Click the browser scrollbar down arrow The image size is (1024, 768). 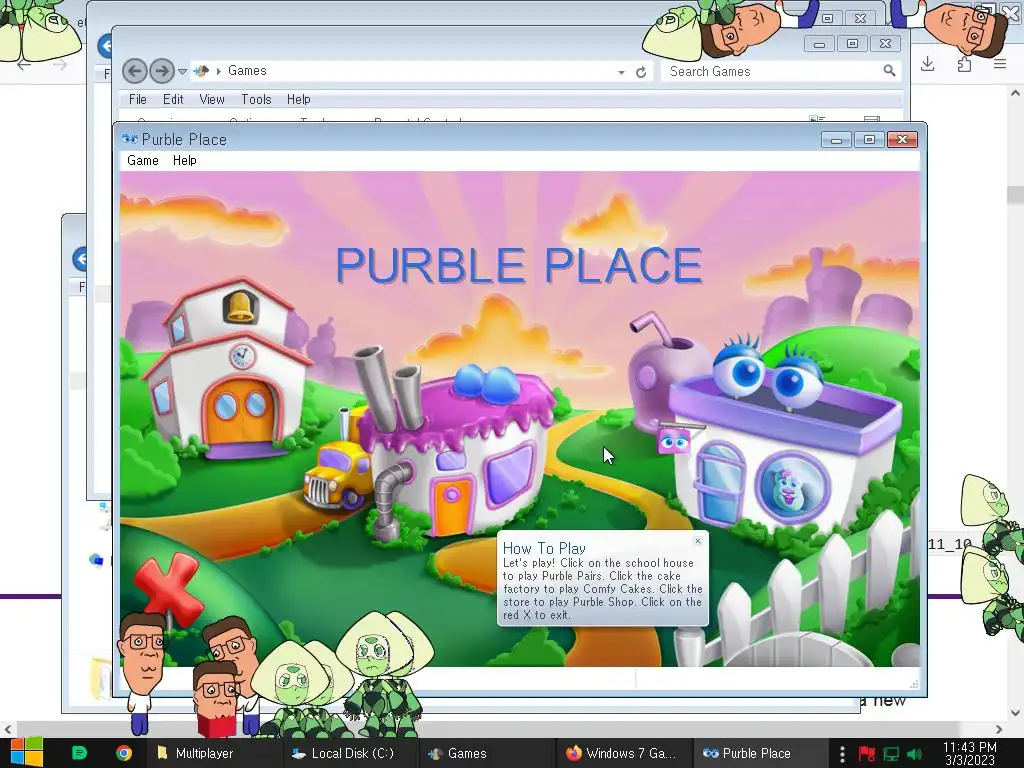point(1015,712)
